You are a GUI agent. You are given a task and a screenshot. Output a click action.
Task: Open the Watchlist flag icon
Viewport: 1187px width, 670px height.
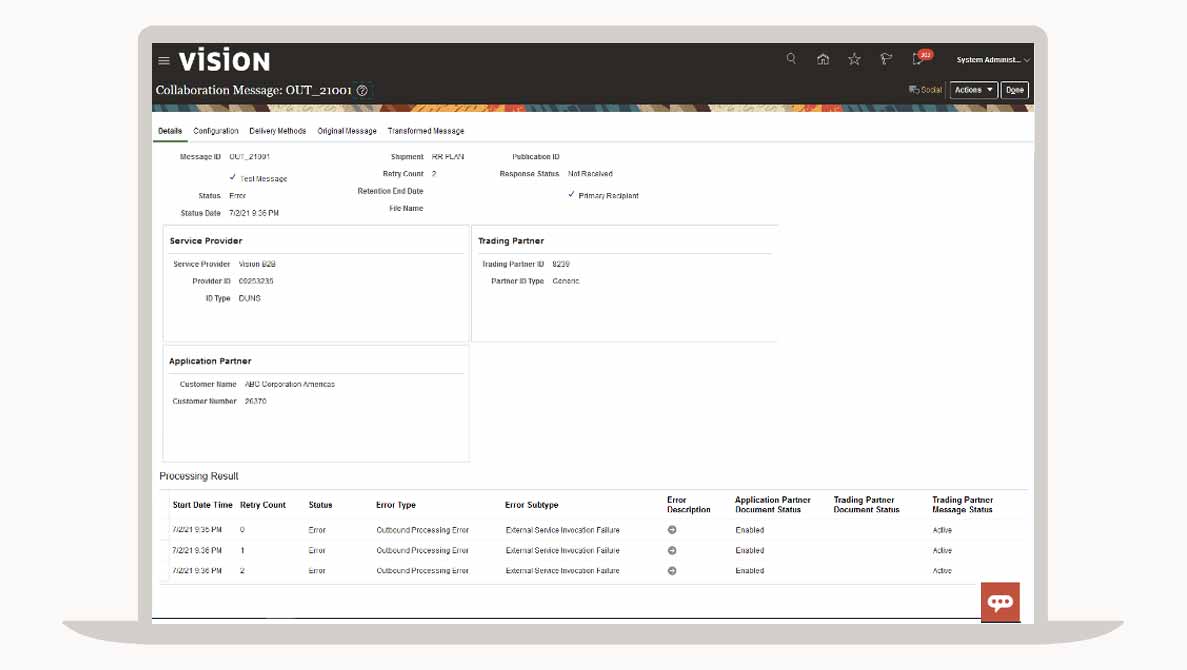pos(886,60)
